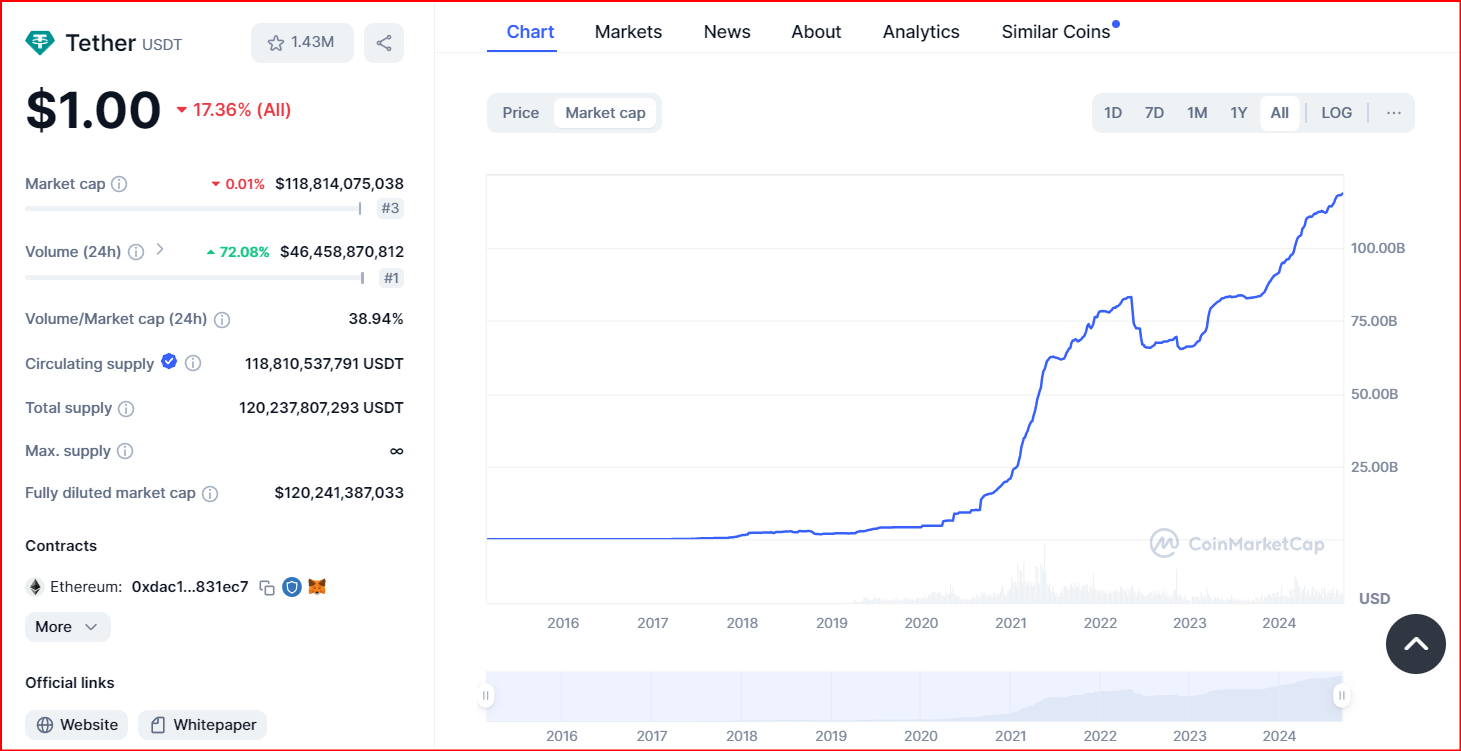1461x751 pixels.
Task: Click the $46,458,870,812 volume value
Action: pyautogui.click(x=342, y=252)
